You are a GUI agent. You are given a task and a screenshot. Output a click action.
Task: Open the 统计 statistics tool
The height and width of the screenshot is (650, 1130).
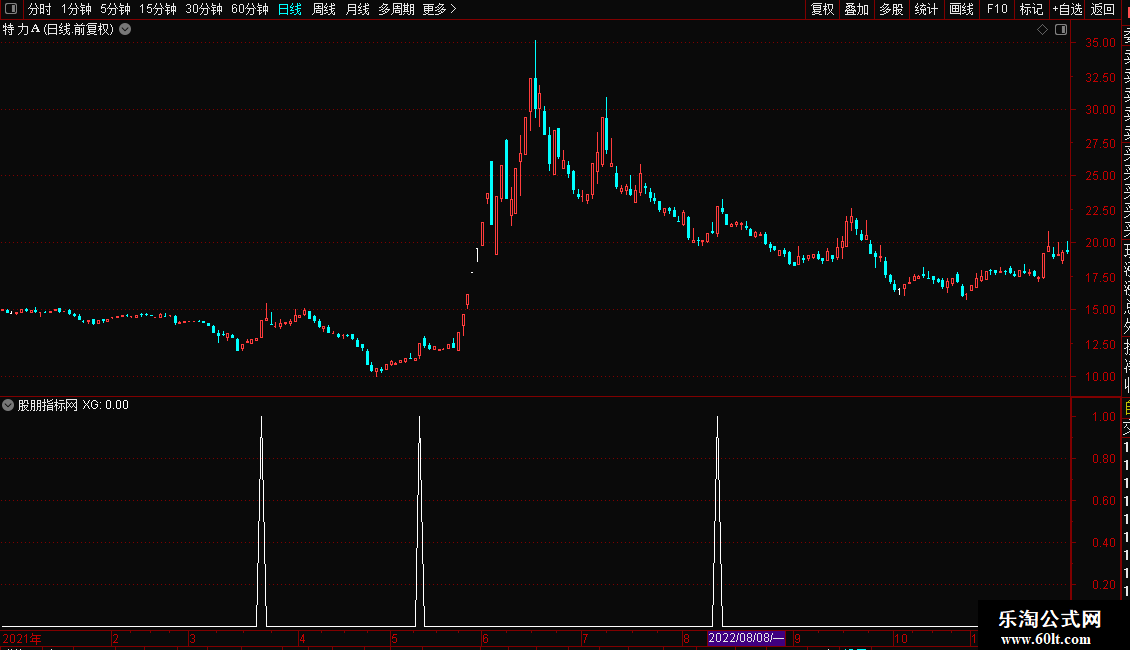(x=926, y=9)
